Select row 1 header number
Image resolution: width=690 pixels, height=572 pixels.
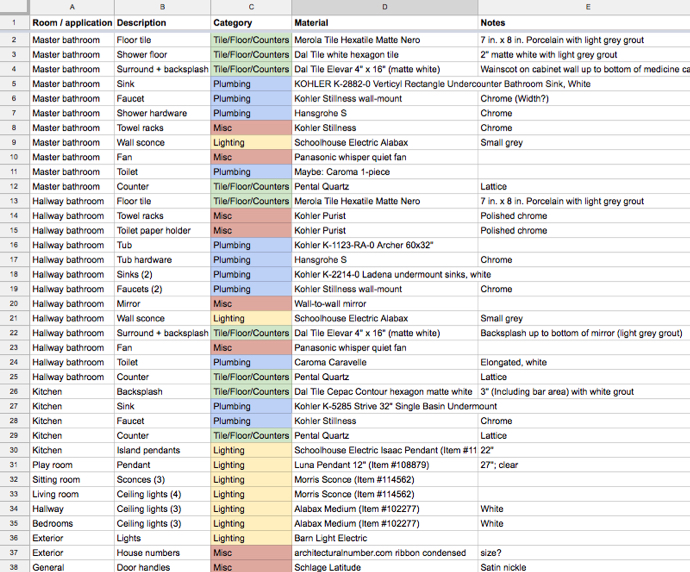[14, 22]
